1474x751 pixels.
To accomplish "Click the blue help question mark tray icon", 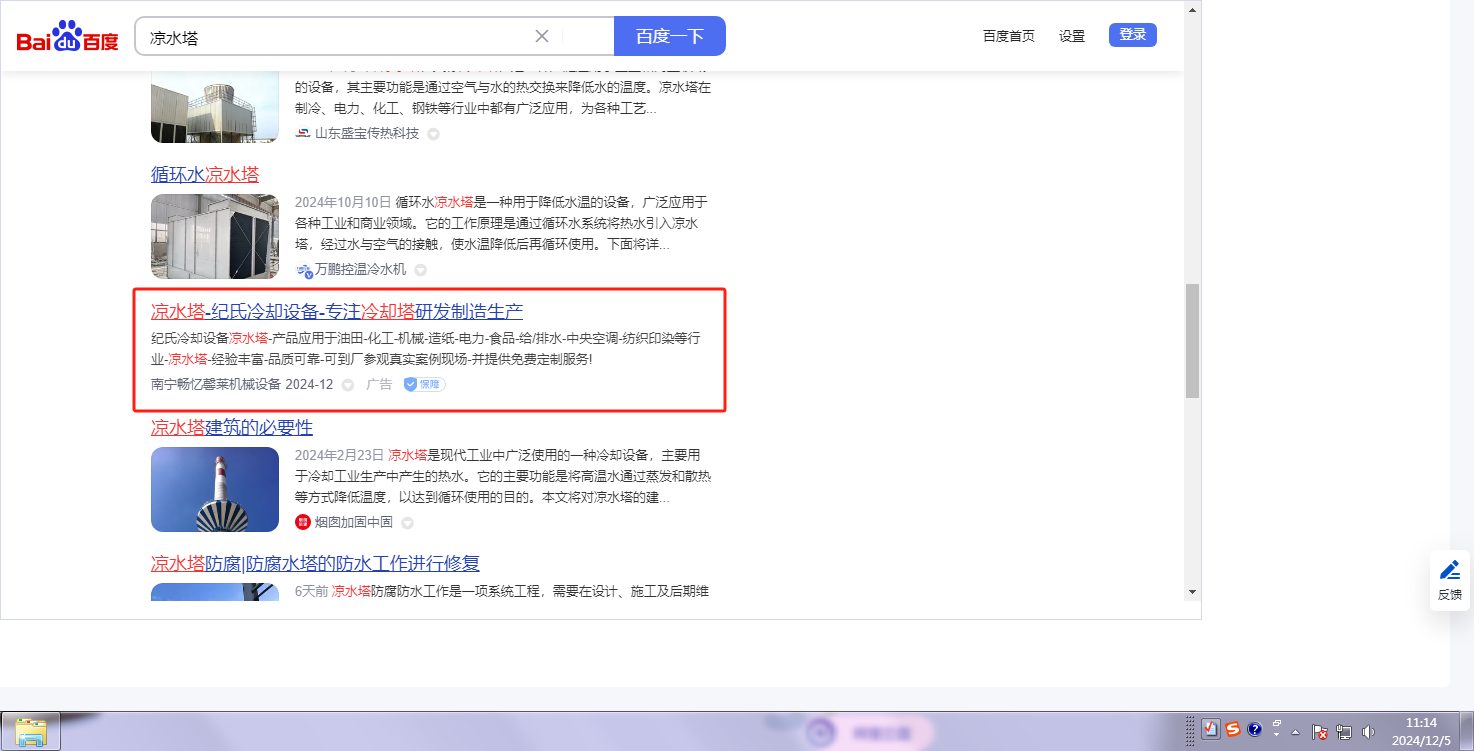I will point(1255,729).
